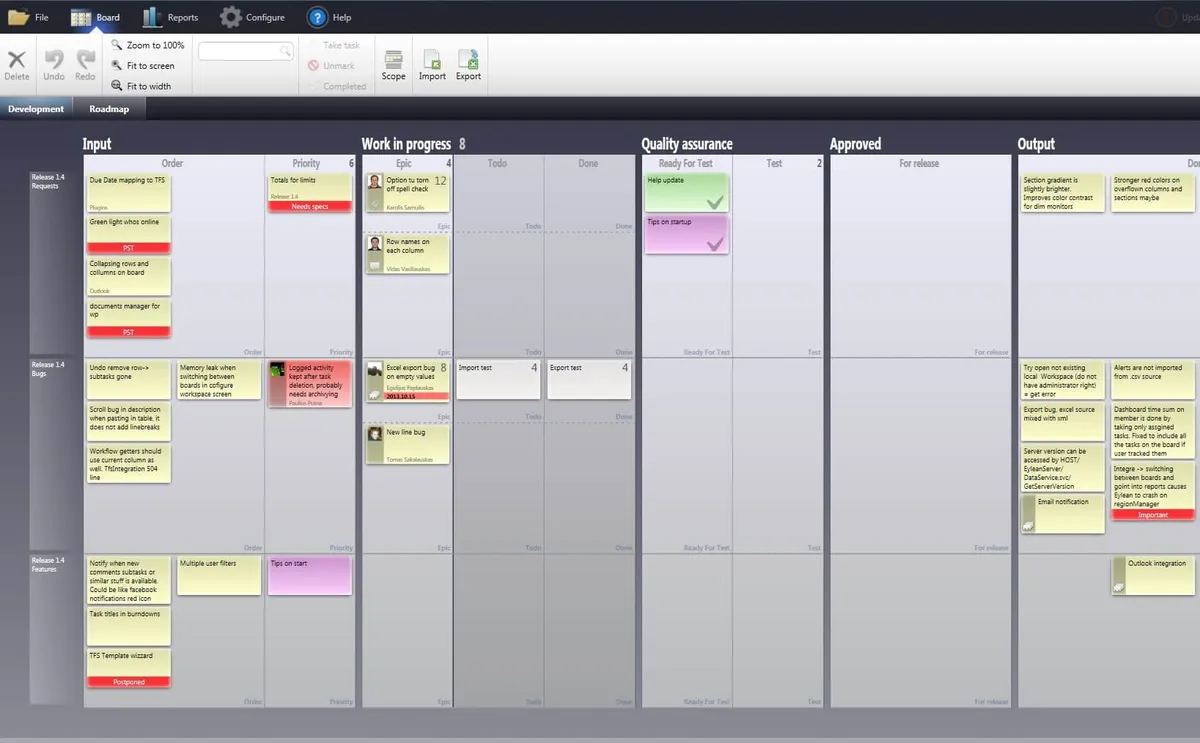Click the Priority column header
The height and width of the screenshot is (743, 1200).
click(x=306, y=163)
